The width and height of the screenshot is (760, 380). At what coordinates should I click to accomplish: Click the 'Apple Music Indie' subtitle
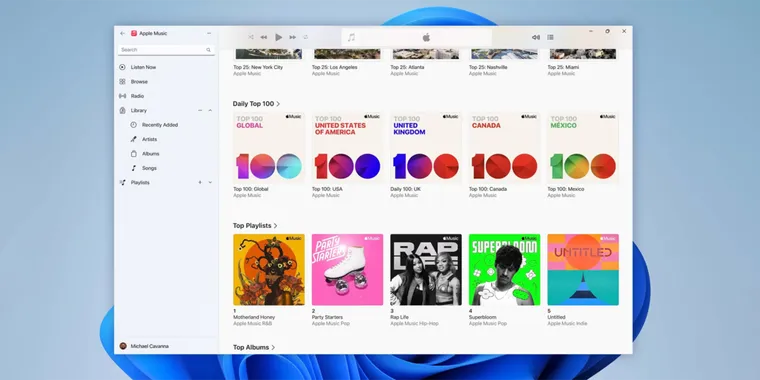[x=567, y=323]
